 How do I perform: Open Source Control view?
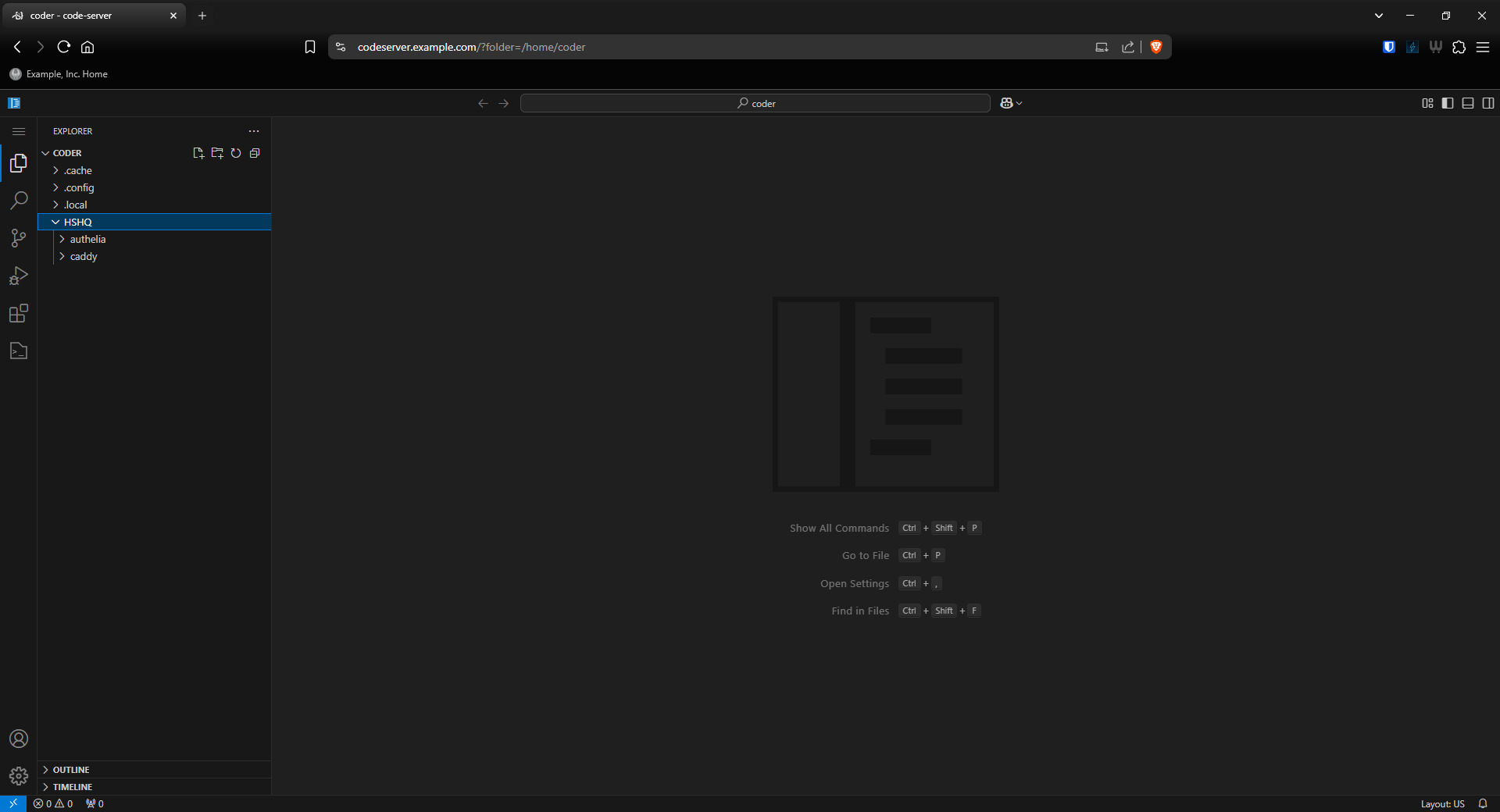point(19,238)
